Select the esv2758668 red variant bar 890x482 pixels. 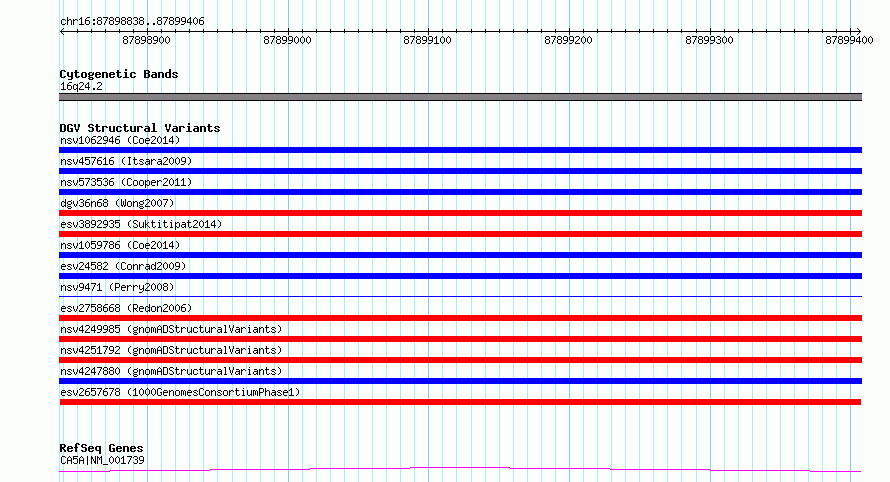[460, 318]
